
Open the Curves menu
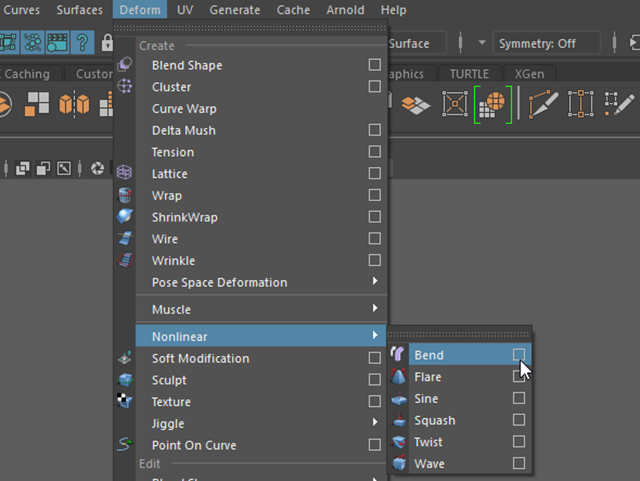21,10
